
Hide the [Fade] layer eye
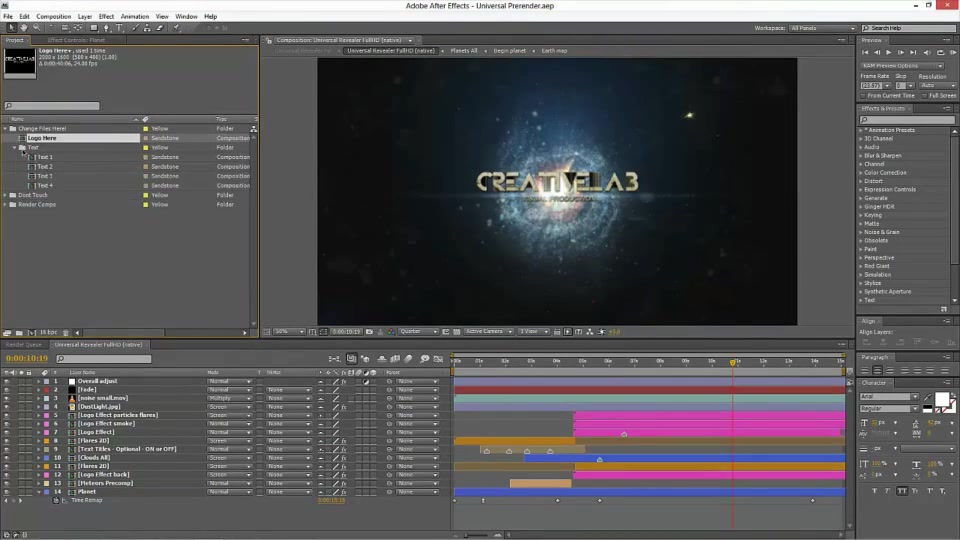[x=7, y=390]
